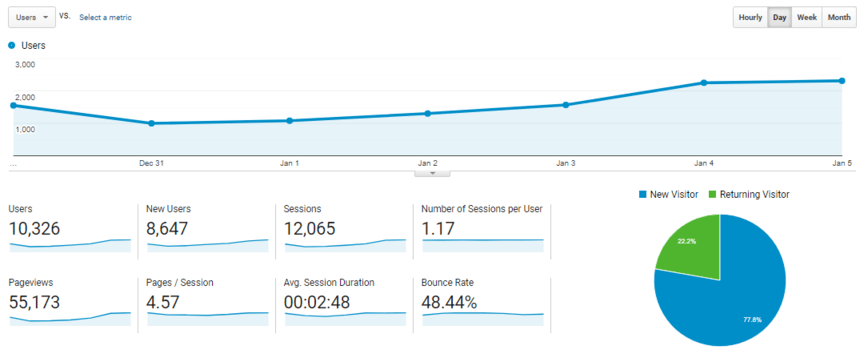864x362 pixels.
Task: Select the Jan 3 data point
Action: coord(565,105)
